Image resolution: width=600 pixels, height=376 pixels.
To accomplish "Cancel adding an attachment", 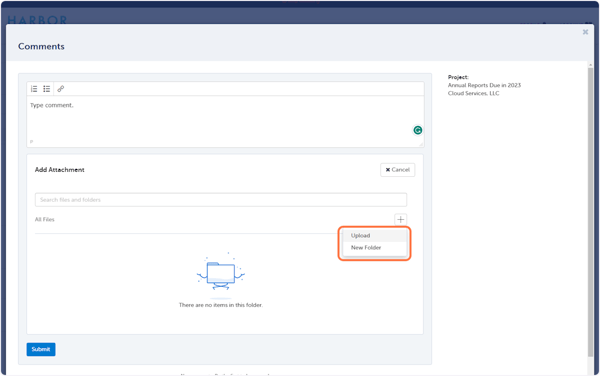I will (398, 170).
